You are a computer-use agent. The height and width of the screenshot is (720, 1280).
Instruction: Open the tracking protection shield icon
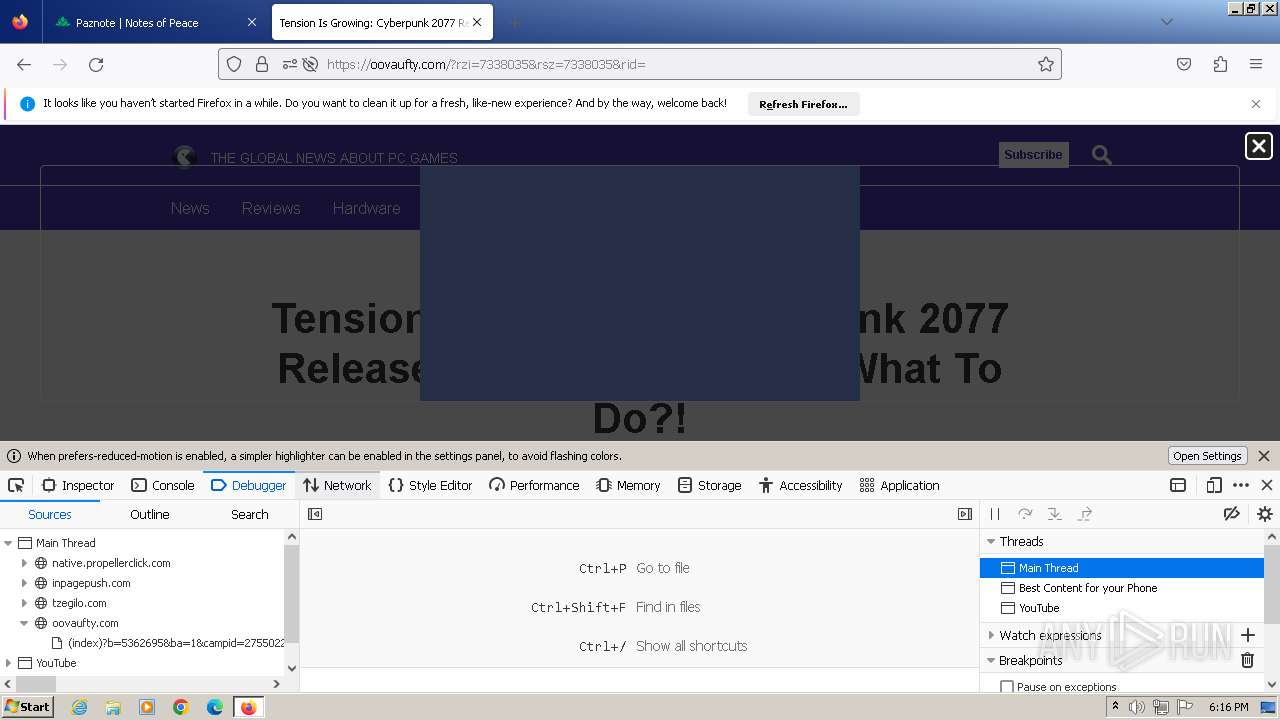pyautogui.click(x=234, y=64)
